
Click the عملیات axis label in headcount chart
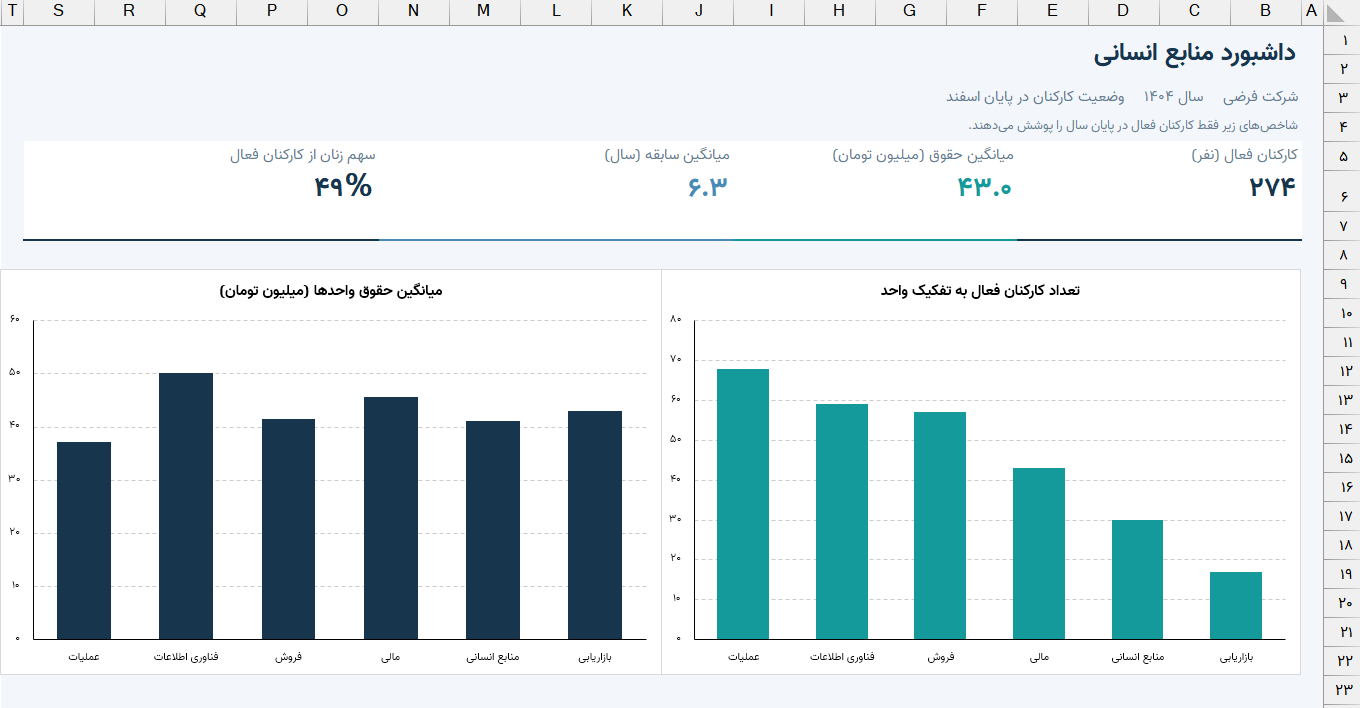[743, 657]
